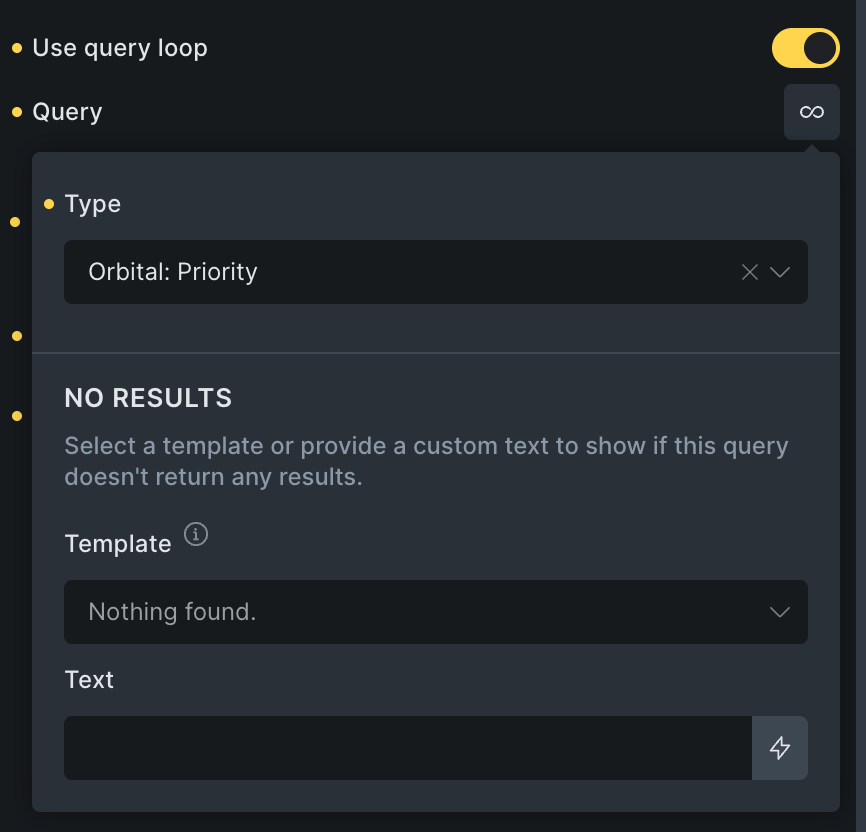Click yellow dot beside Query label
This screenshot has height=832, width=866.
(17, 112)
